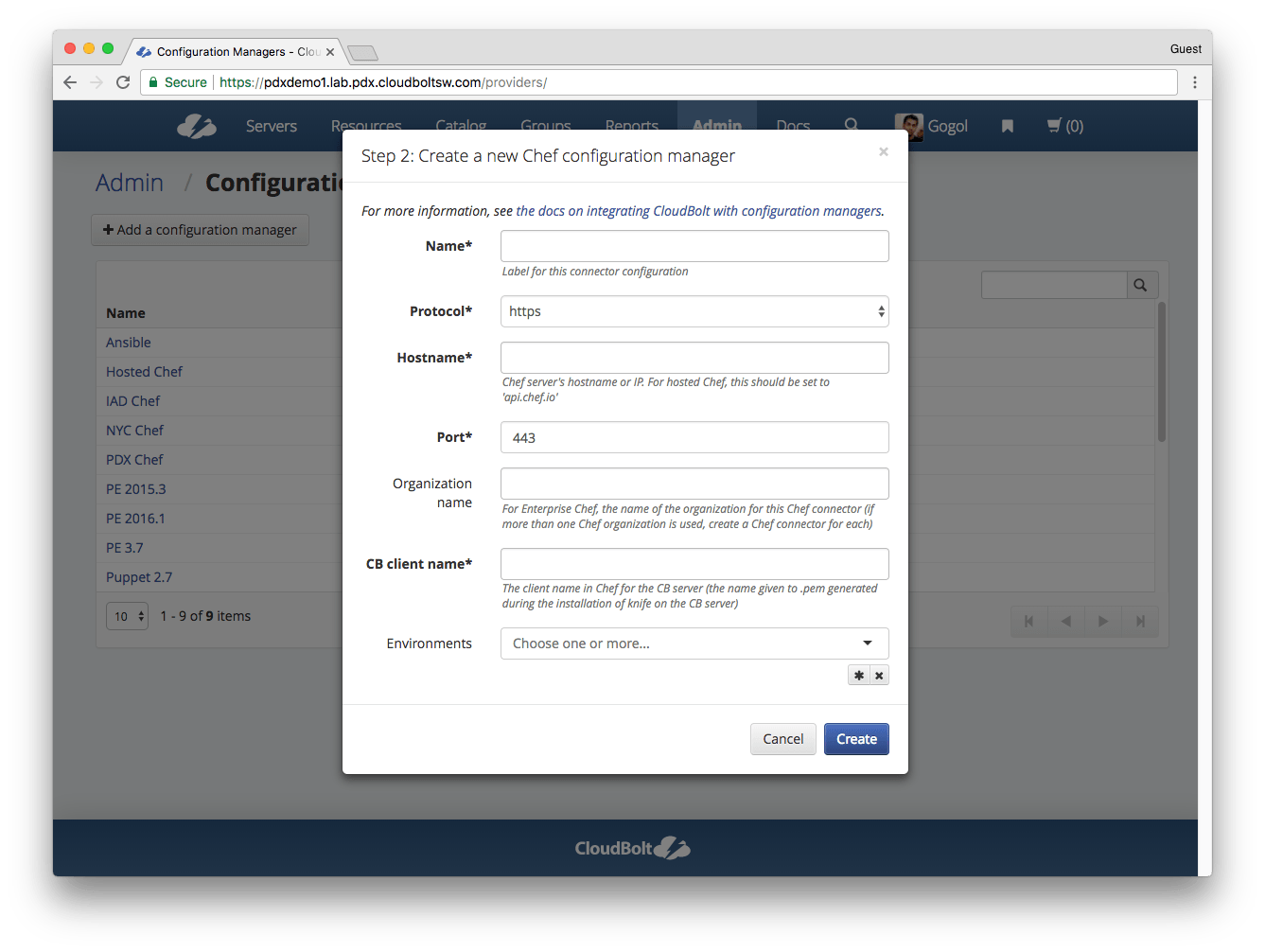1265x952 pixels.
Task: Go to the previous page of results
Action: (x=1066, y=622)
